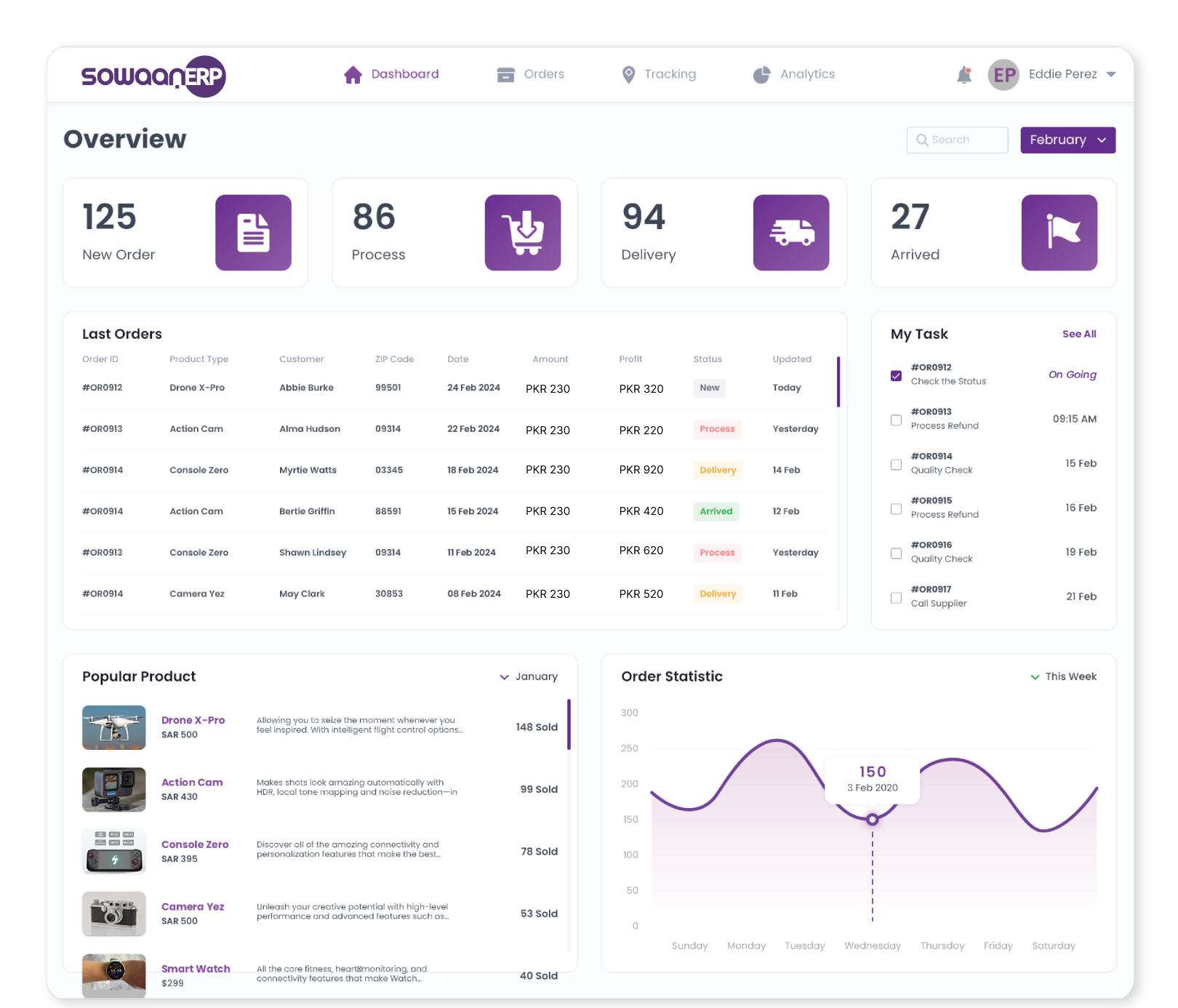Screen dimensions: 1178x1008
Task: Open the Analytics tab
Action: point(793,74)
